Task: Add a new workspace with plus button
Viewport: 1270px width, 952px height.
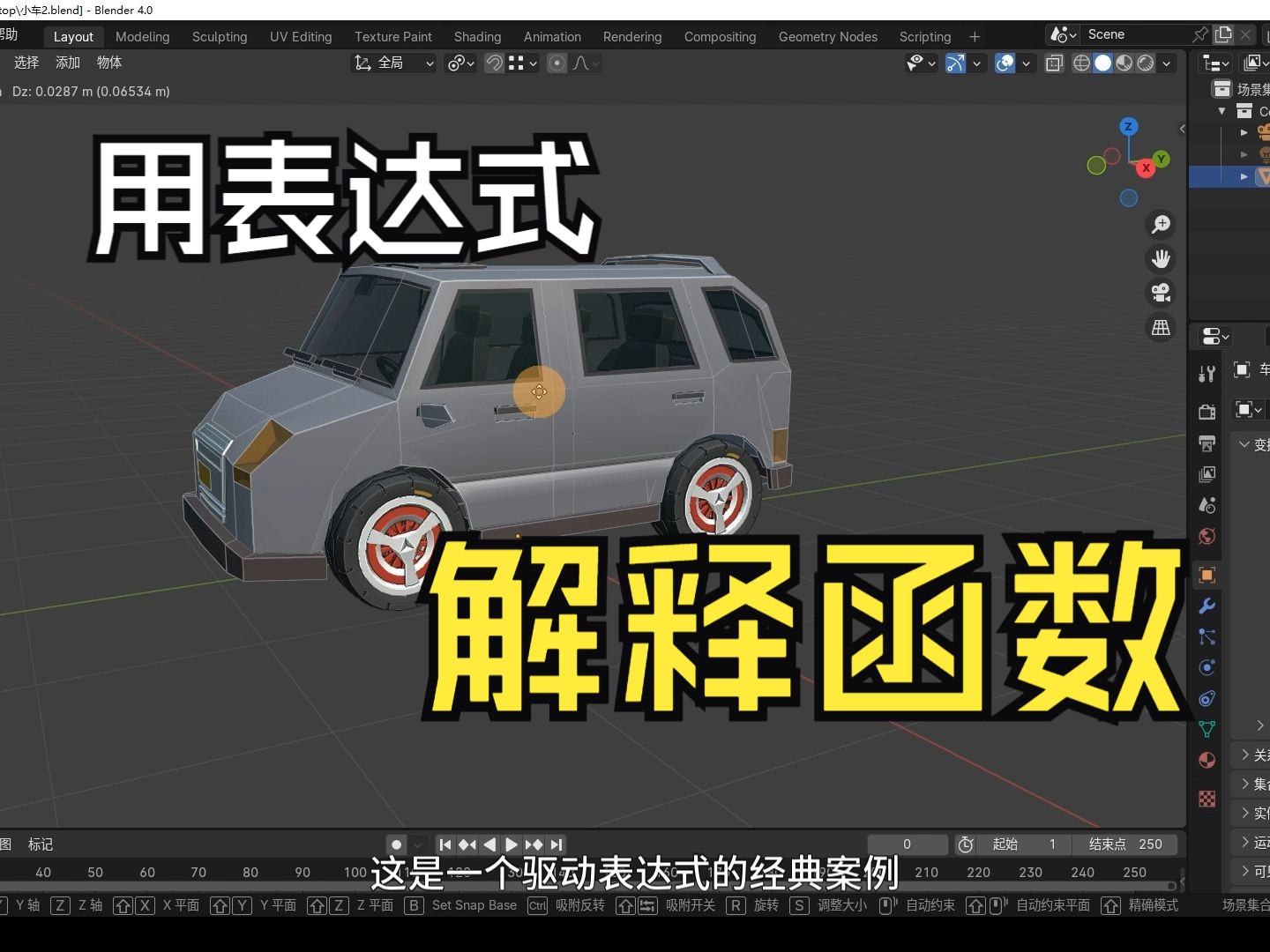Action: 975,36
